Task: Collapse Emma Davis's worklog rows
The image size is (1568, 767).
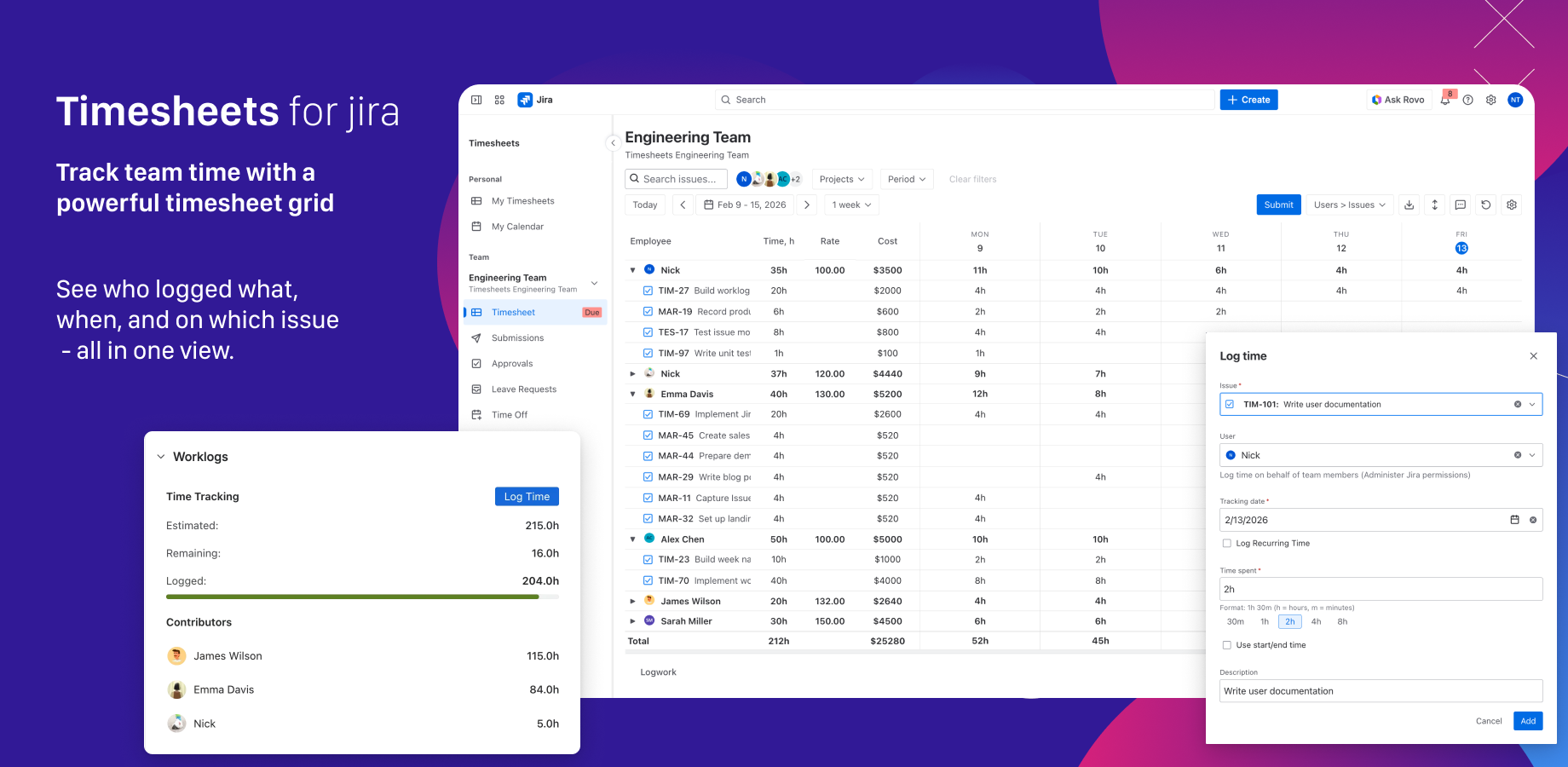Action: (x=632, y=393)
